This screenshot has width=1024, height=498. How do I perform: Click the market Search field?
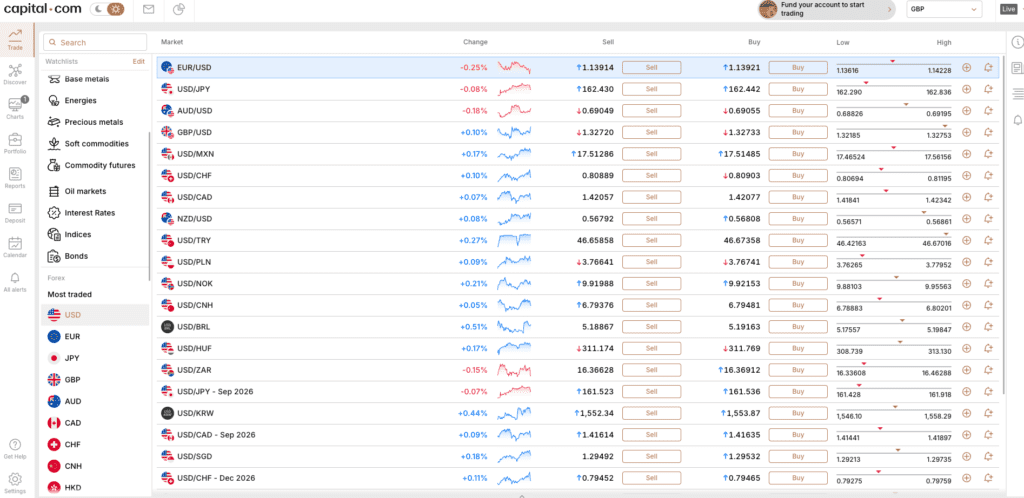coord(95,42)
